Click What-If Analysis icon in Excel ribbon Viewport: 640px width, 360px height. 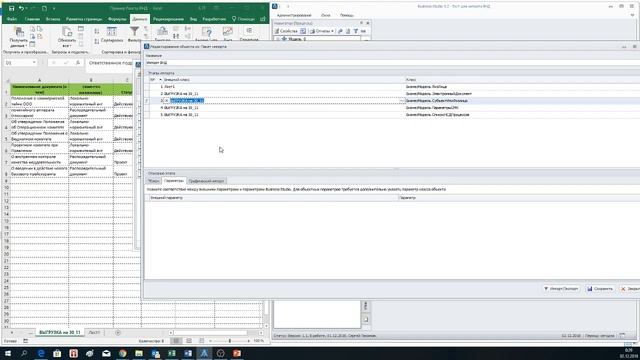[207, 31]
